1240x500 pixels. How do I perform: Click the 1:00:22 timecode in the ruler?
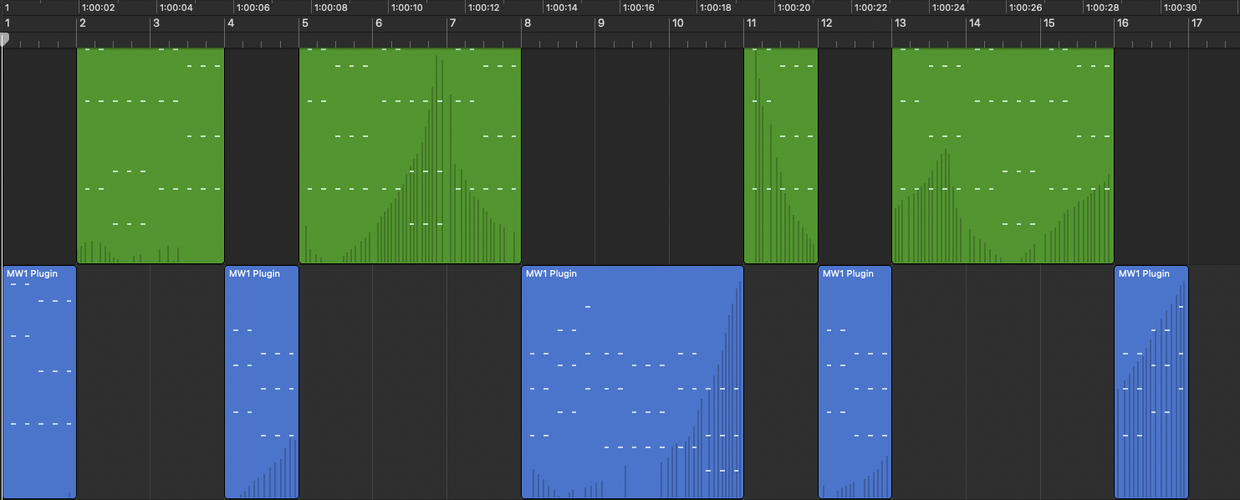click(x=869, y=7)
